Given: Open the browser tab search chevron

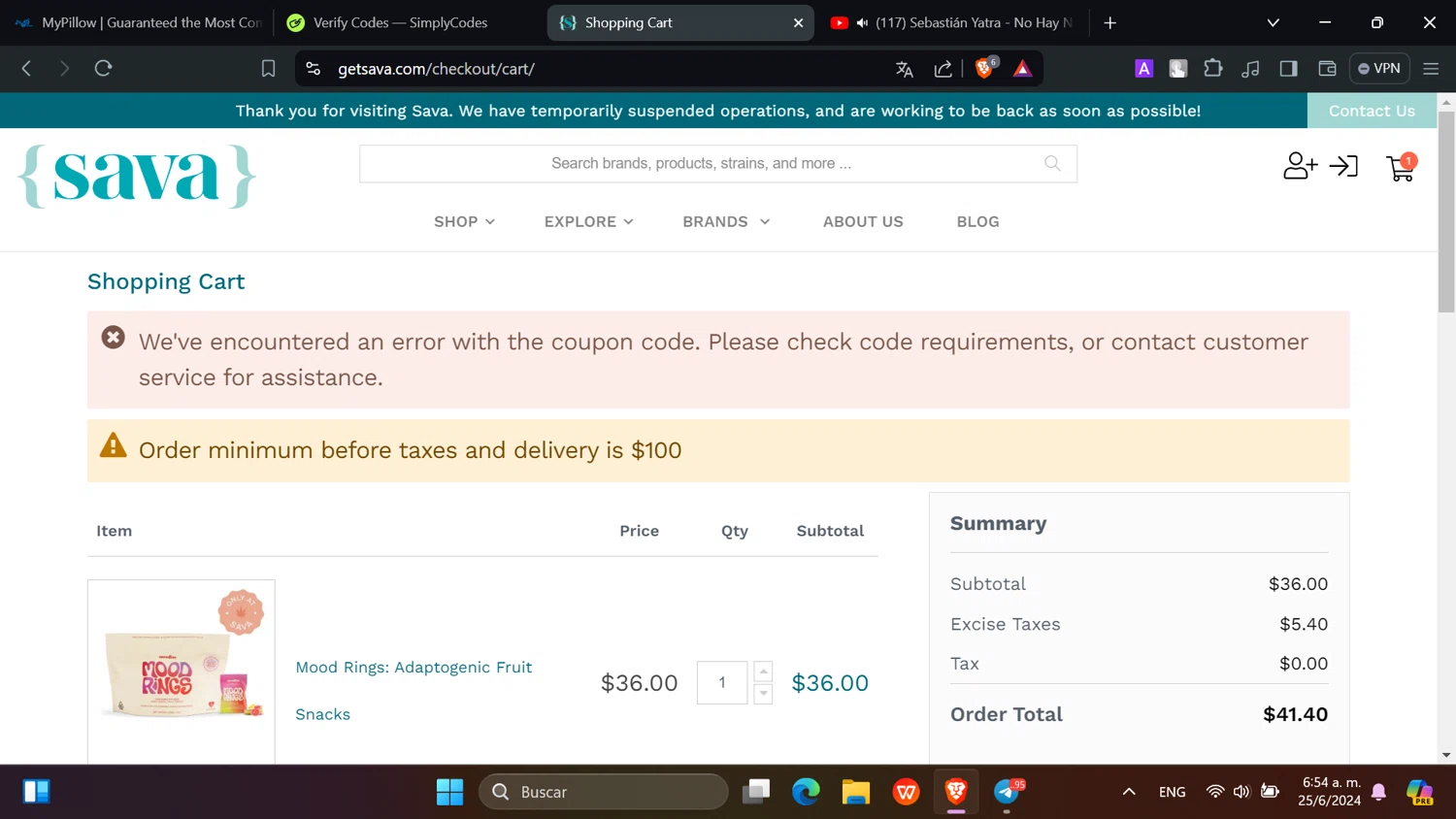Looking at the screenshot, I should click(x=1274, y=22).
